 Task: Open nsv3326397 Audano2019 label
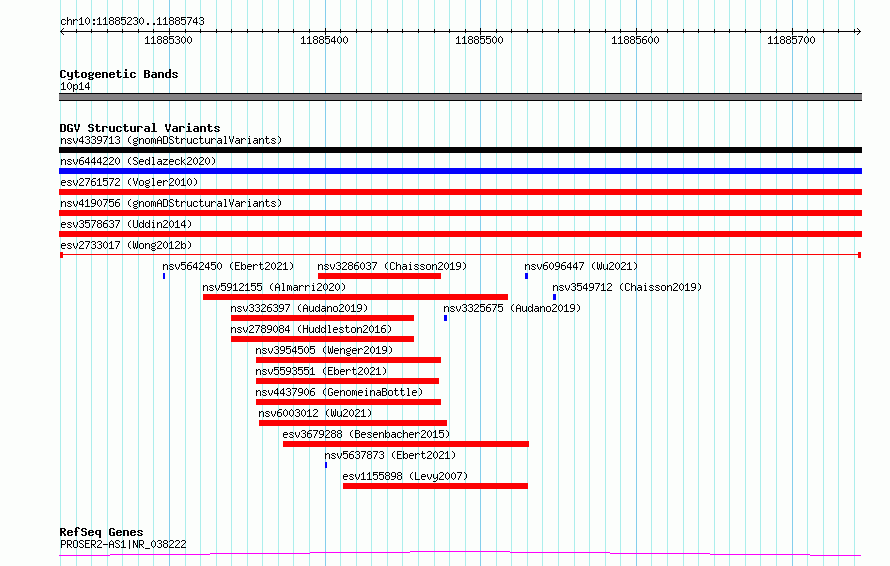point(299,308)
